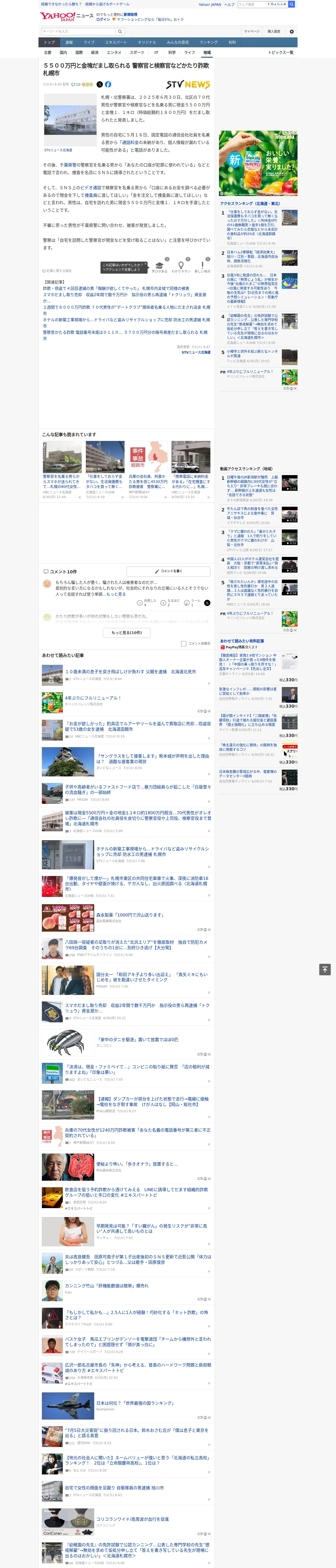Select the 'エンタメ' category tab
336x1568 pixels.
coord(114,52)
